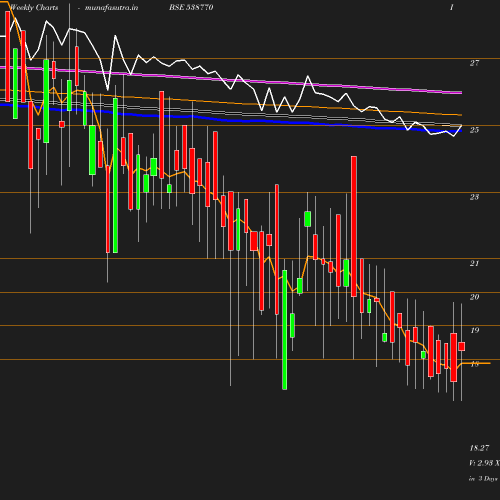This screenshot has height=500, width=500.
Task: Click the price axis label 23
Action: click(474, 197)
